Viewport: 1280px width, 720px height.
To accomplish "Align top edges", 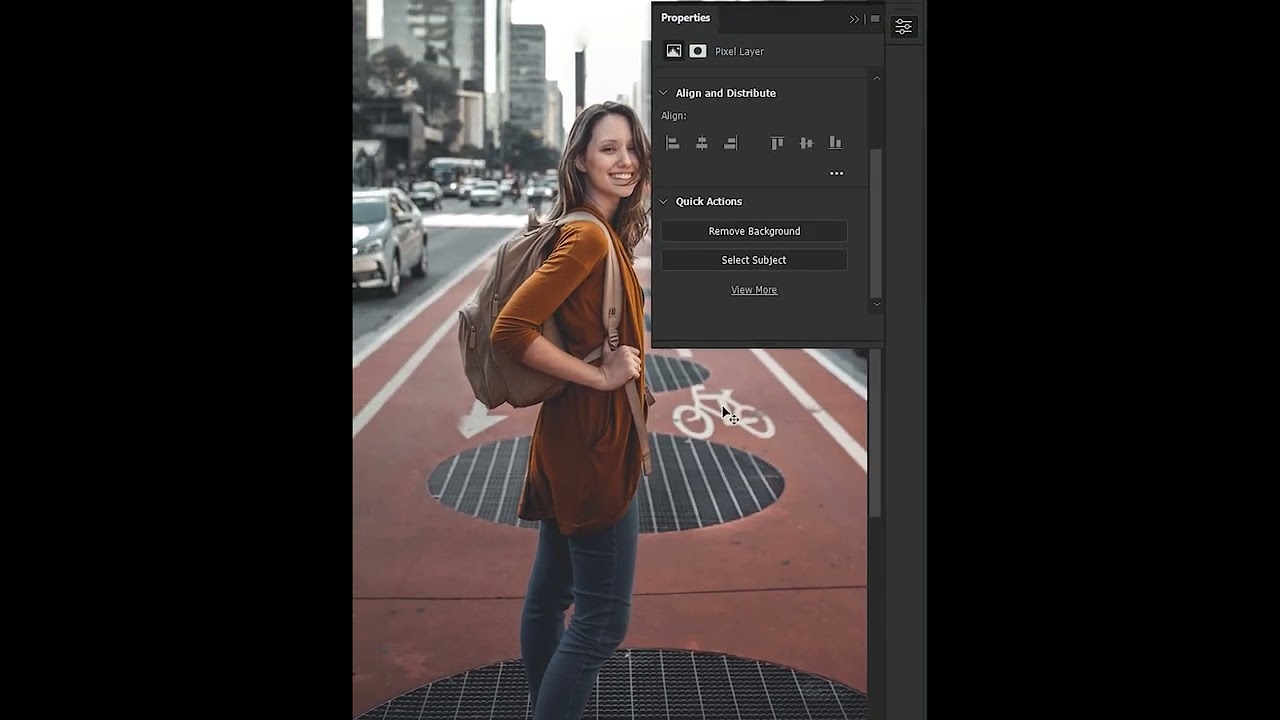I will coord(777,143).
